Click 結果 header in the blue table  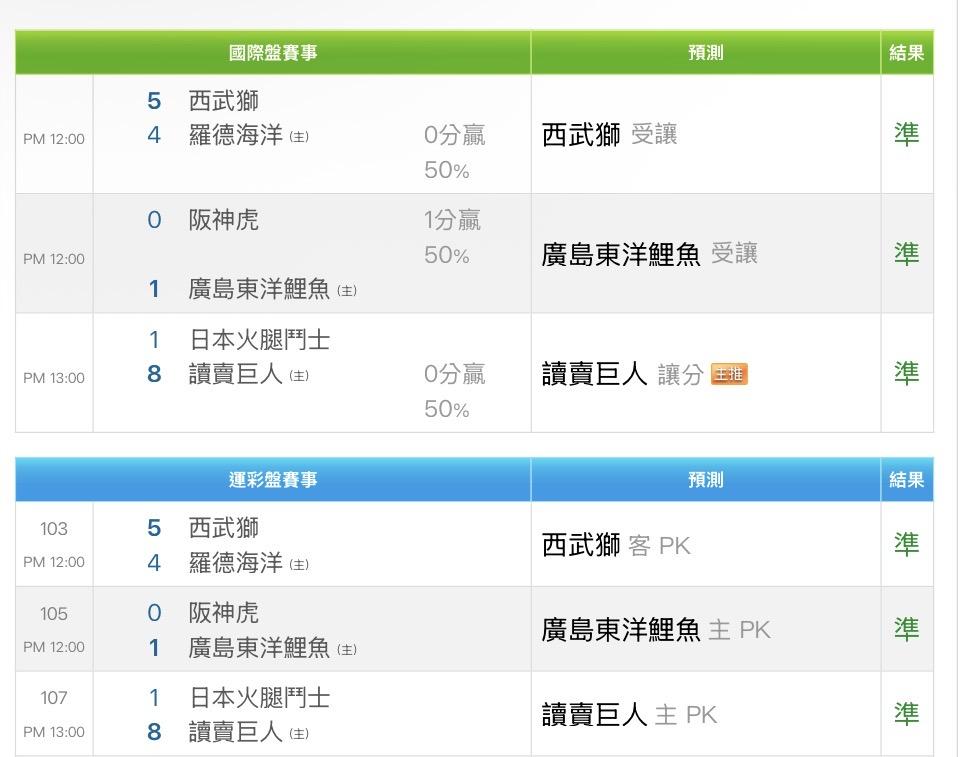906,480
